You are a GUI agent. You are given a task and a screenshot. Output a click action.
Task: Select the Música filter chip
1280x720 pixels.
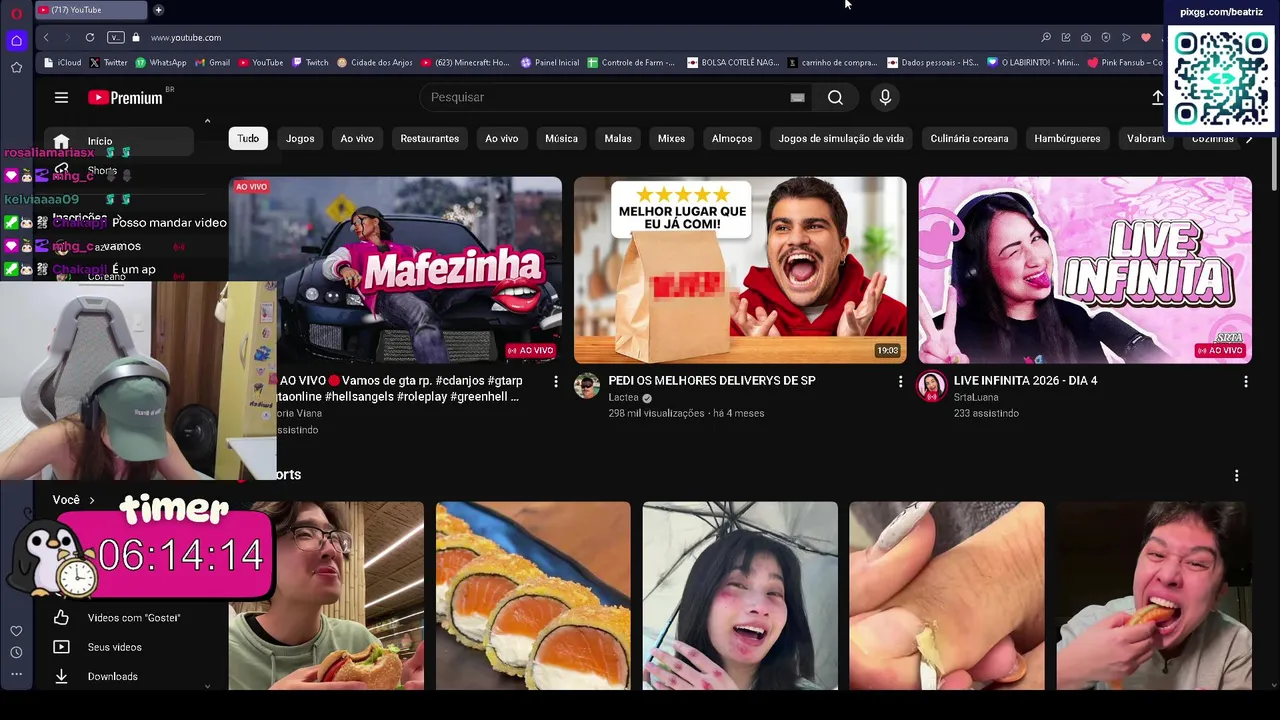click(561, 139)
